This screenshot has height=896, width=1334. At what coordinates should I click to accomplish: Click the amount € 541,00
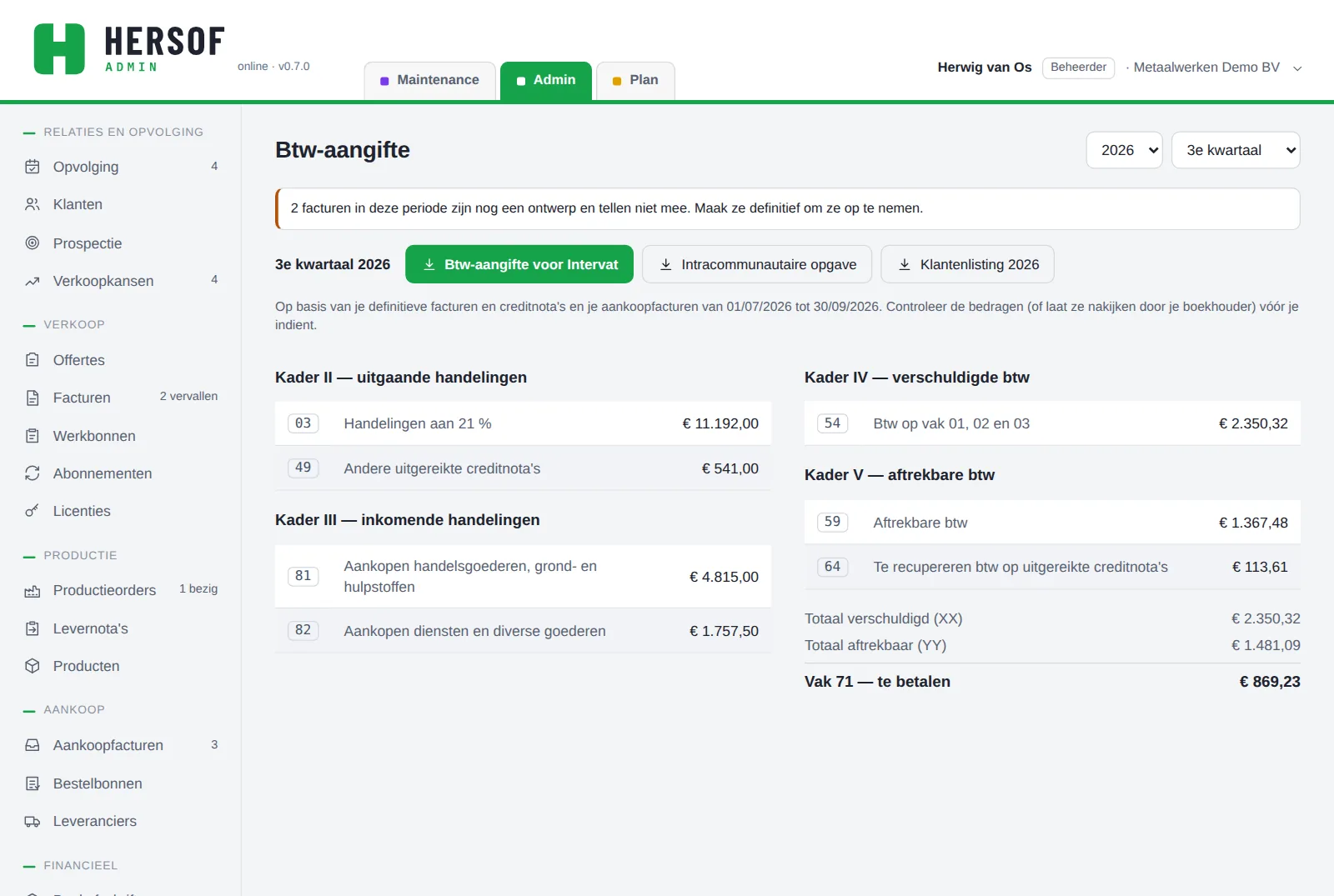tap(730, 468)
